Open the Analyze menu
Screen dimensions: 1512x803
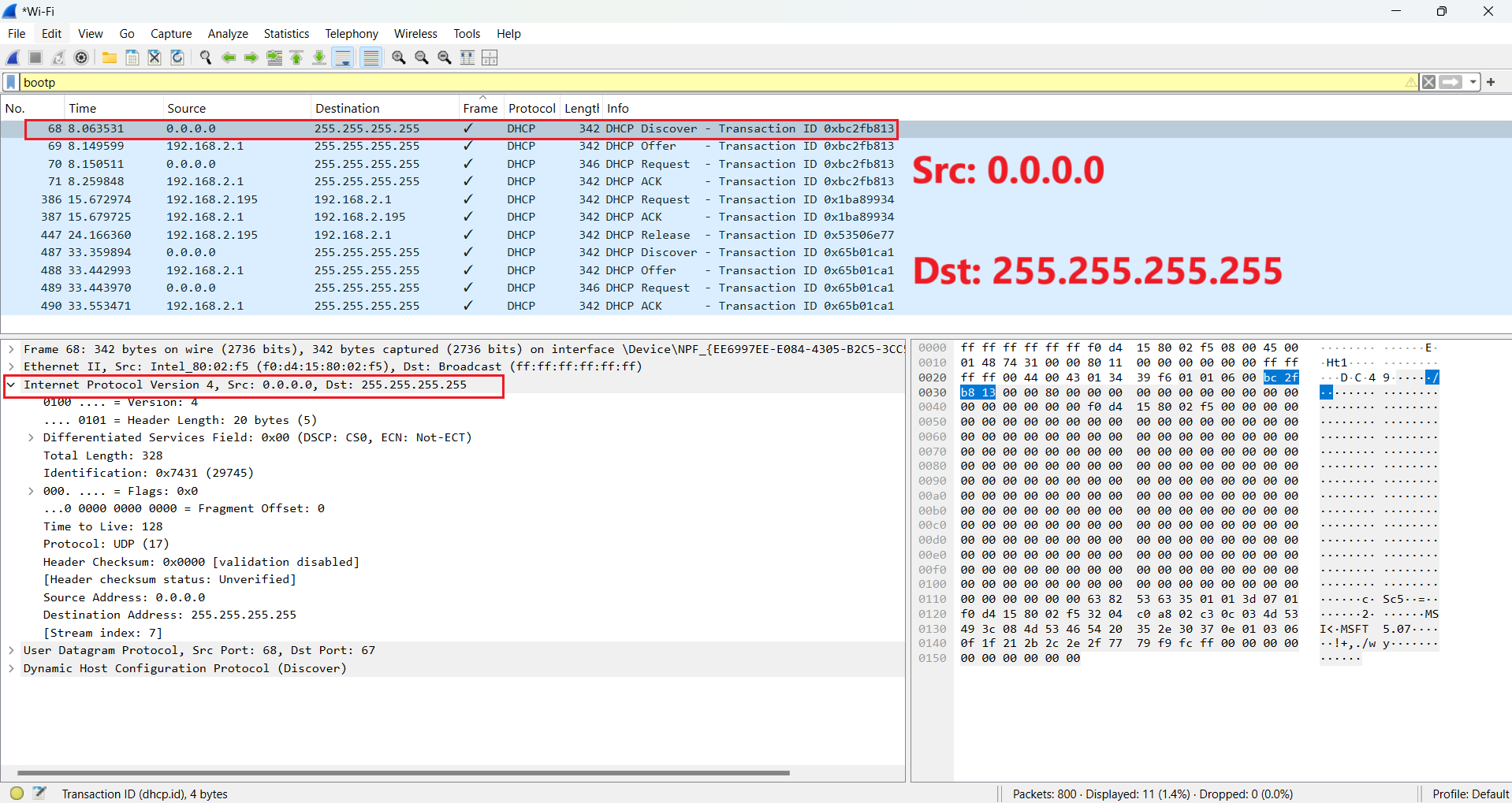[x=228, y=34]
